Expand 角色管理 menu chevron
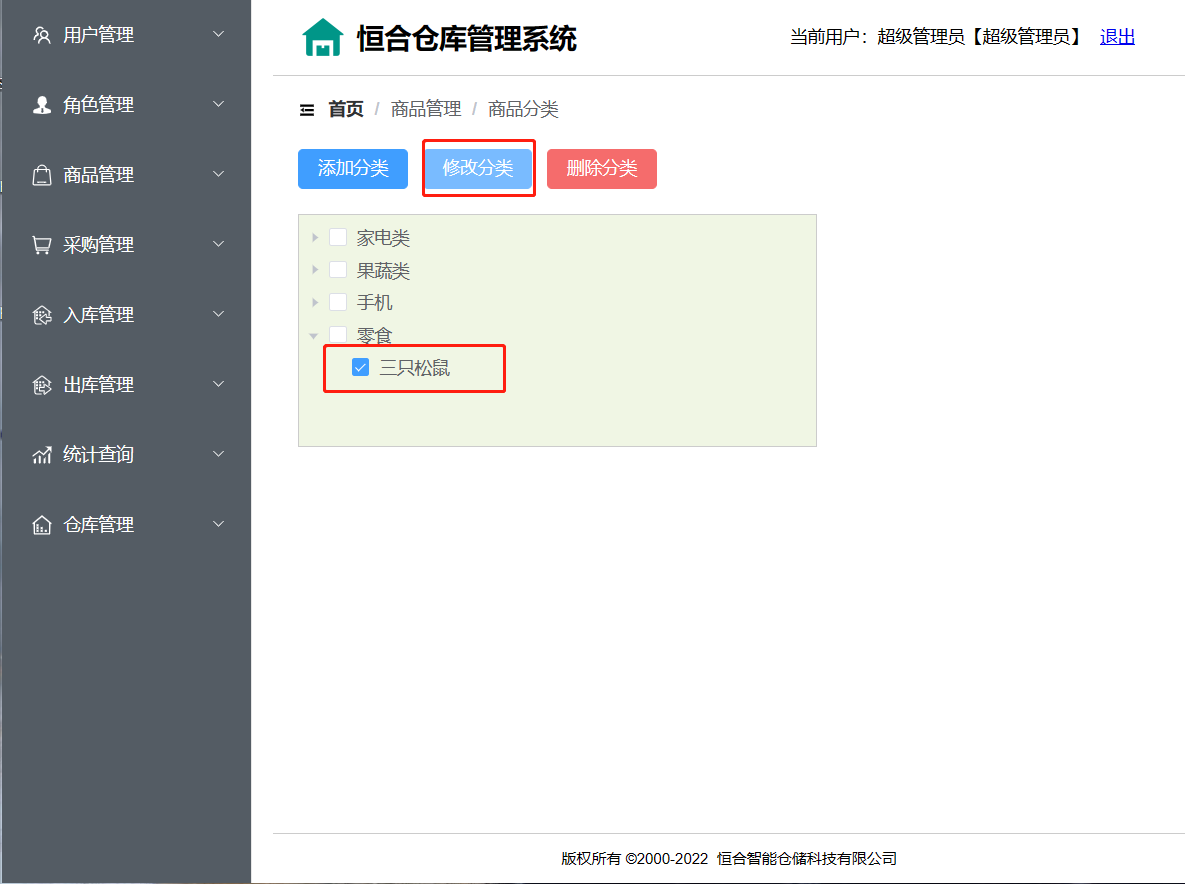This screenshot has height=884, width=1185. pos(218,104)
